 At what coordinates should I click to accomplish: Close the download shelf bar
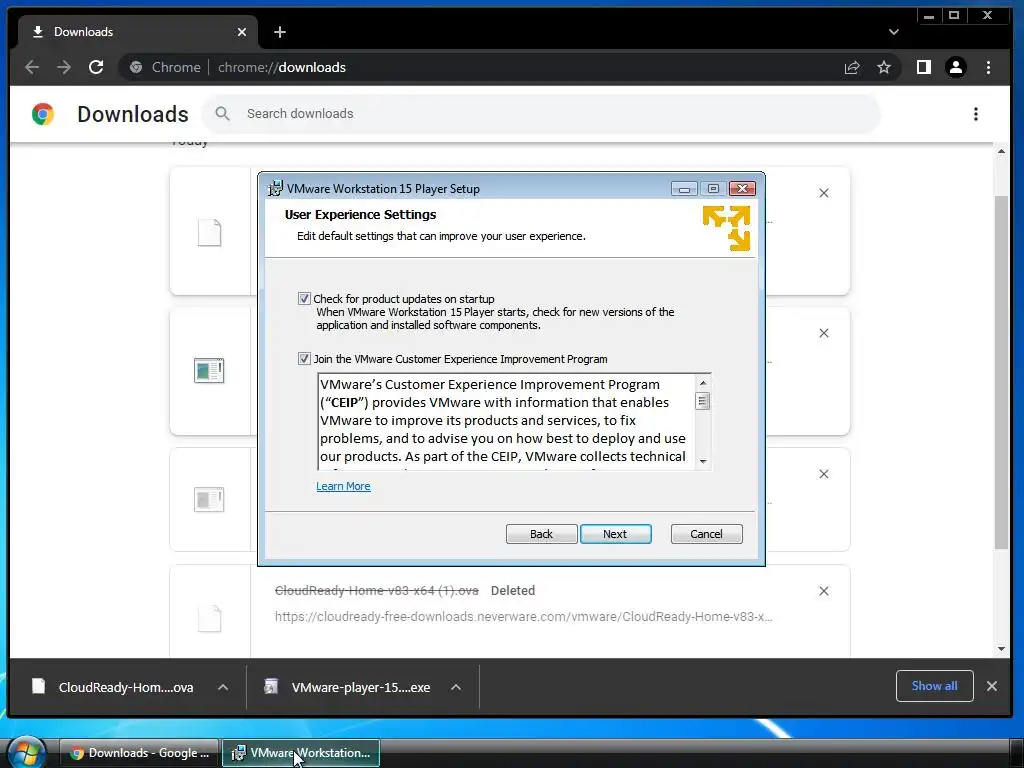[x=991, y=686]
